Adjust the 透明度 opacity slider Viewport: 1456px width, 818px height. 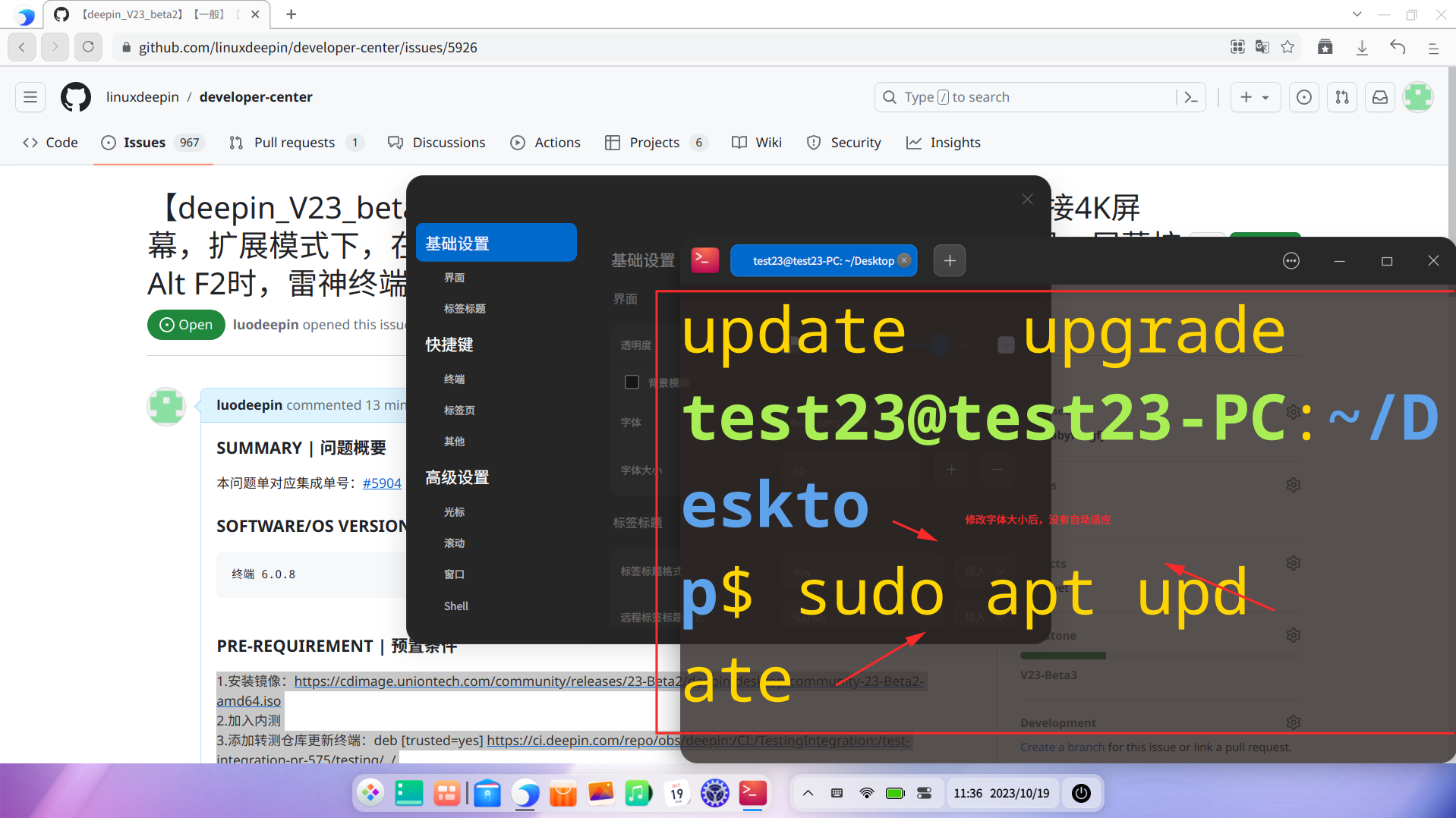click(x=939, y=344)
